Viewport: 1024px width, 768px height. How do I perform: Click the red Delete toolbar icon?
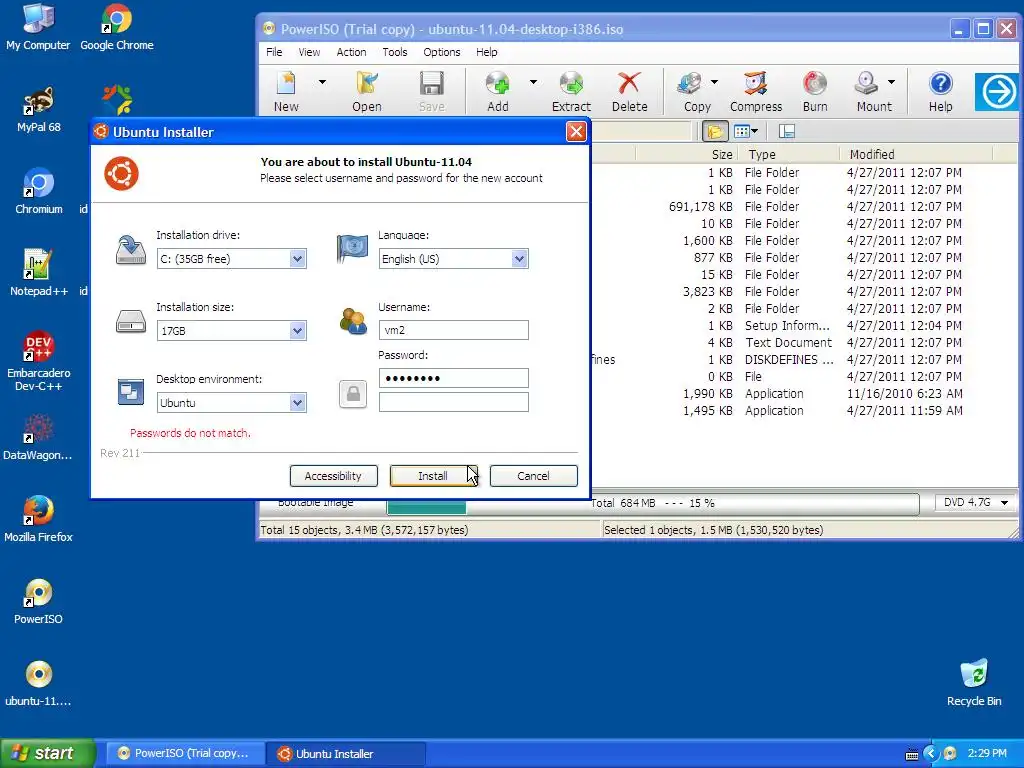[630, 92]
